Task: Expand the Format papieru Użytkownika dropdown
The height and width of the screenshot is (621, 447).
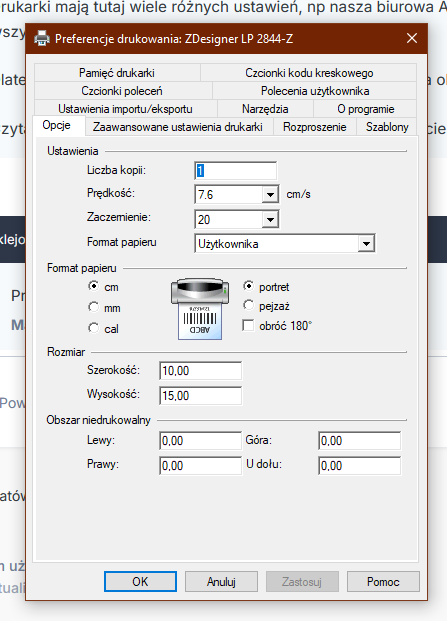Action: pos(366,244)
